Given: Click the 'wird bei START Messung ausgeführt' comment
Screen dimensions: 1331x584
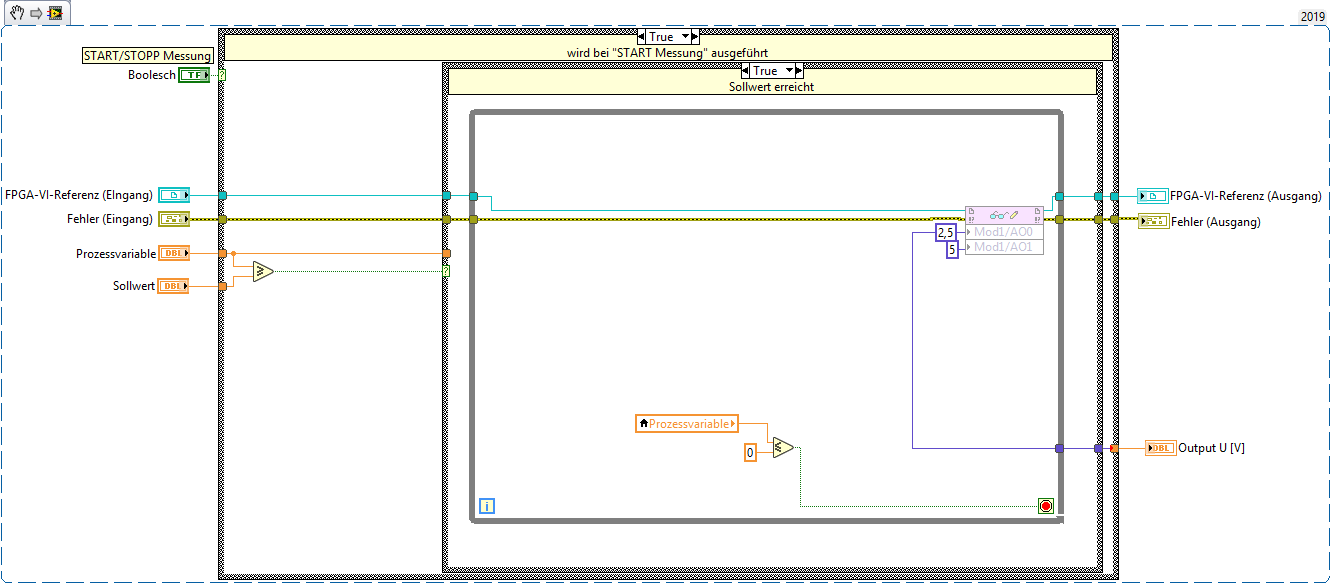Looking at the screenshot, I should [667, 52].
